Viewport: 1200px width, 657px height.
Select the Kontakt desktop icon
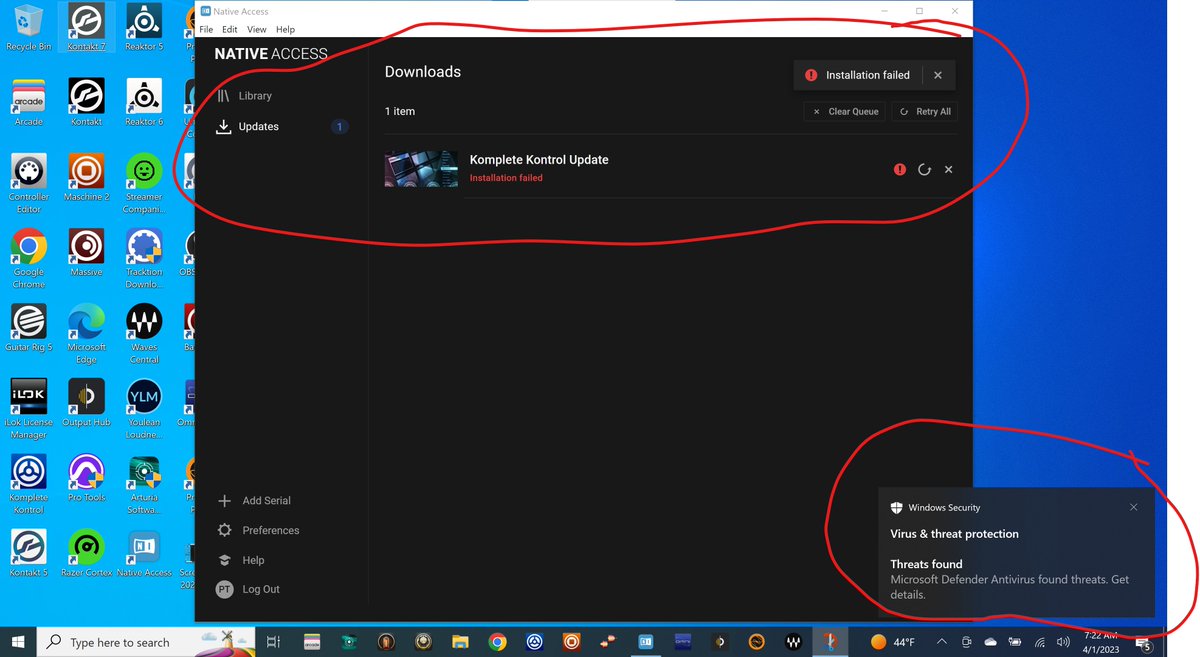tap(86, 102)
